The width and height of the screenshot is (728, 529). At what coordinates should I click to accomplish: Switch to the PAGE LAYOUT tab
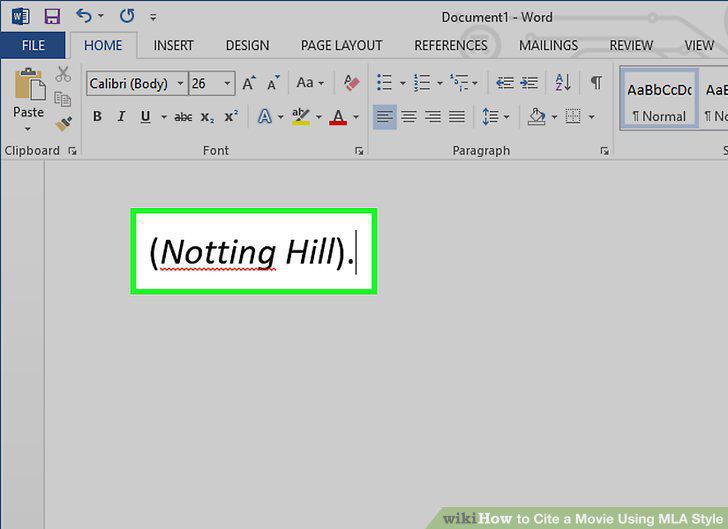point(341,46)
